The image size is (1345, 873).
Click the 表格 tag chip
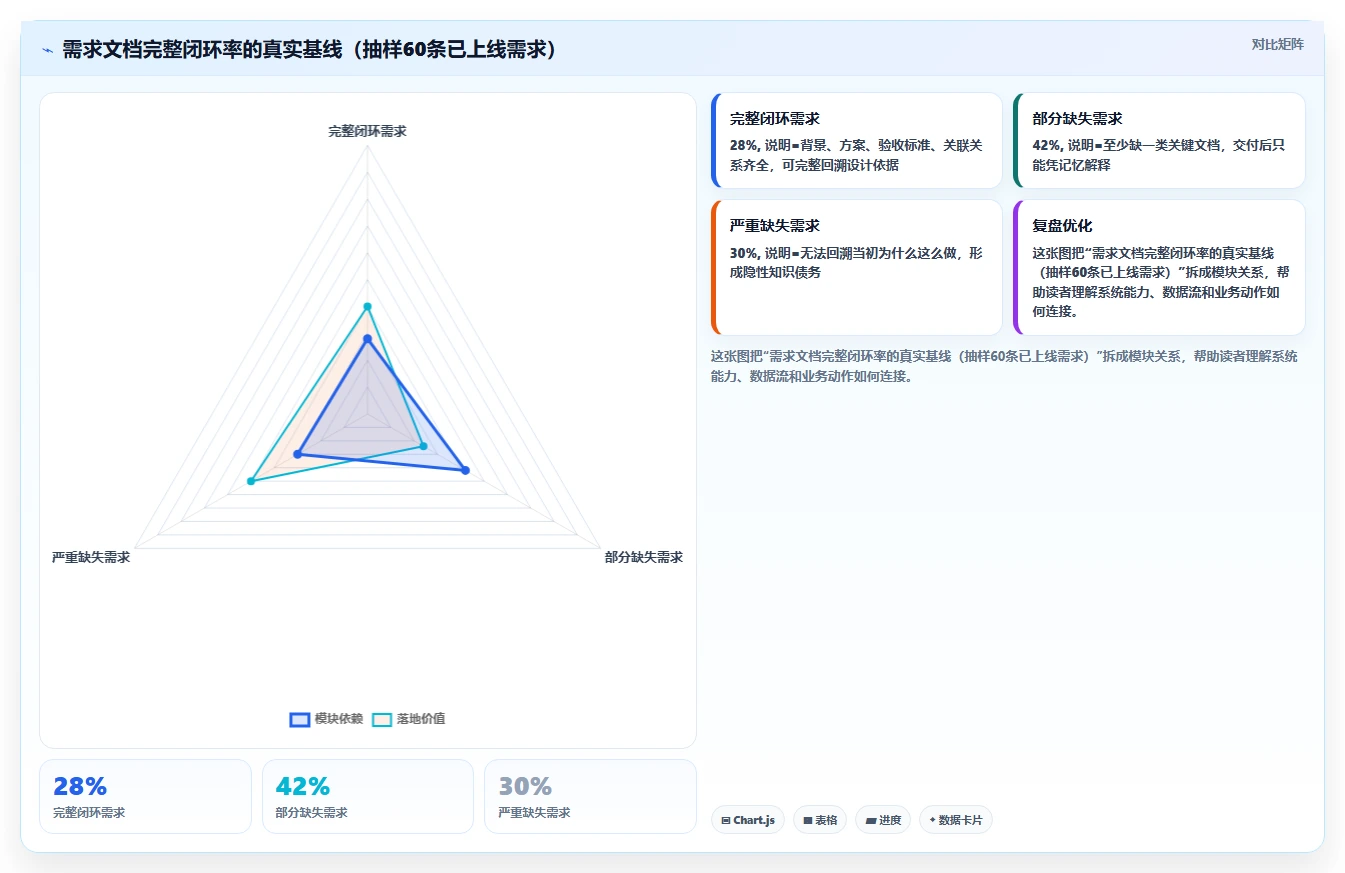coord(820,820)
